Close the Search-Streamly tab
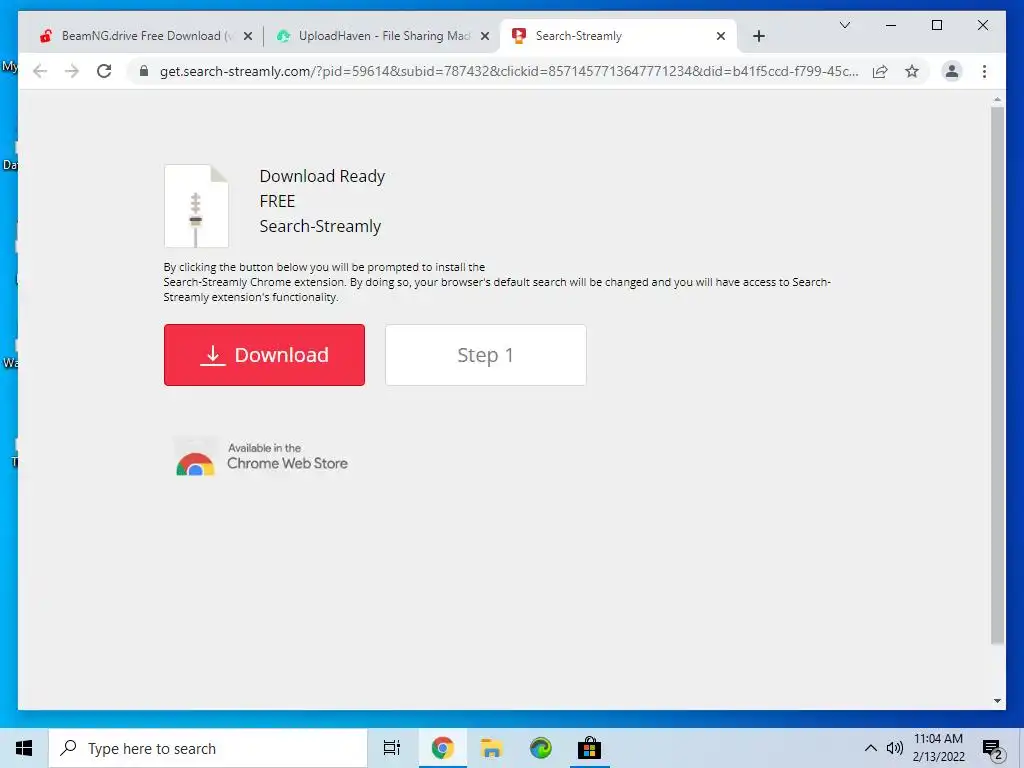 (720, 36)
